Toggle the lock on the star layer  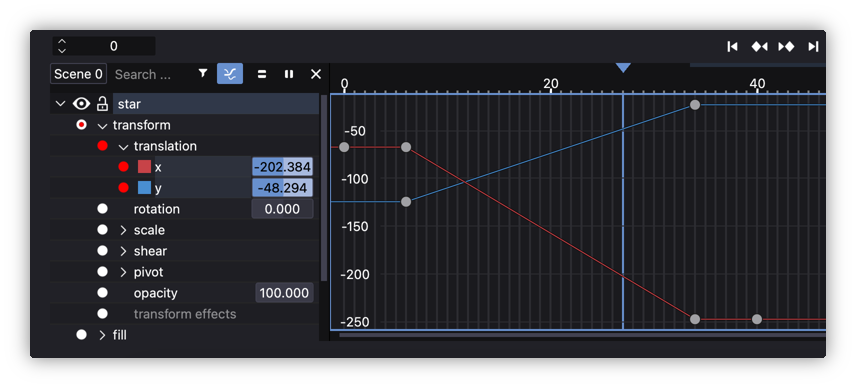(x=102, y=104)
